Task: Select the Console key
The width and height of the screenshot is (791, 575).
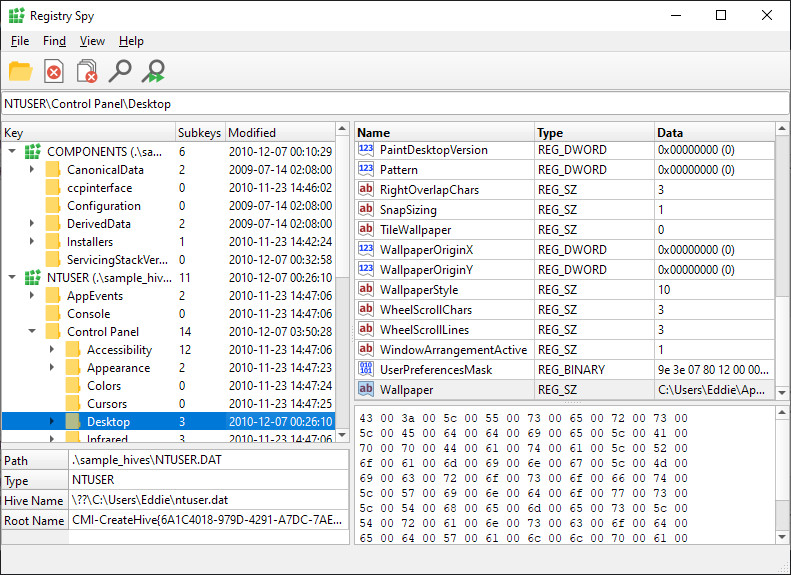Action: (88, 314)
